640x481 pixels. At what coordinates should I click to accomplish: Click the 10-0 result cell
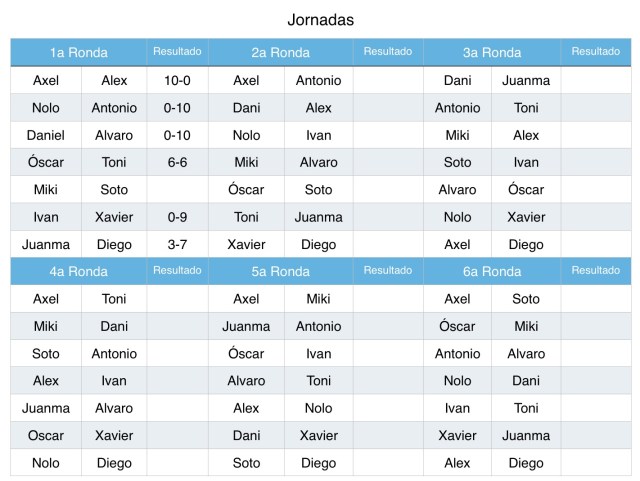(177, 80)
